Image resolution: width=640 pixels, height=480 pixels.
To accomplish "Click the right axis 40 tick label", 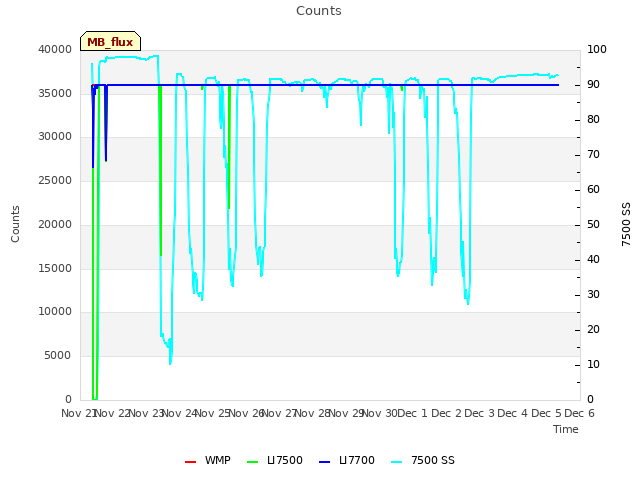I will point(593,260).
